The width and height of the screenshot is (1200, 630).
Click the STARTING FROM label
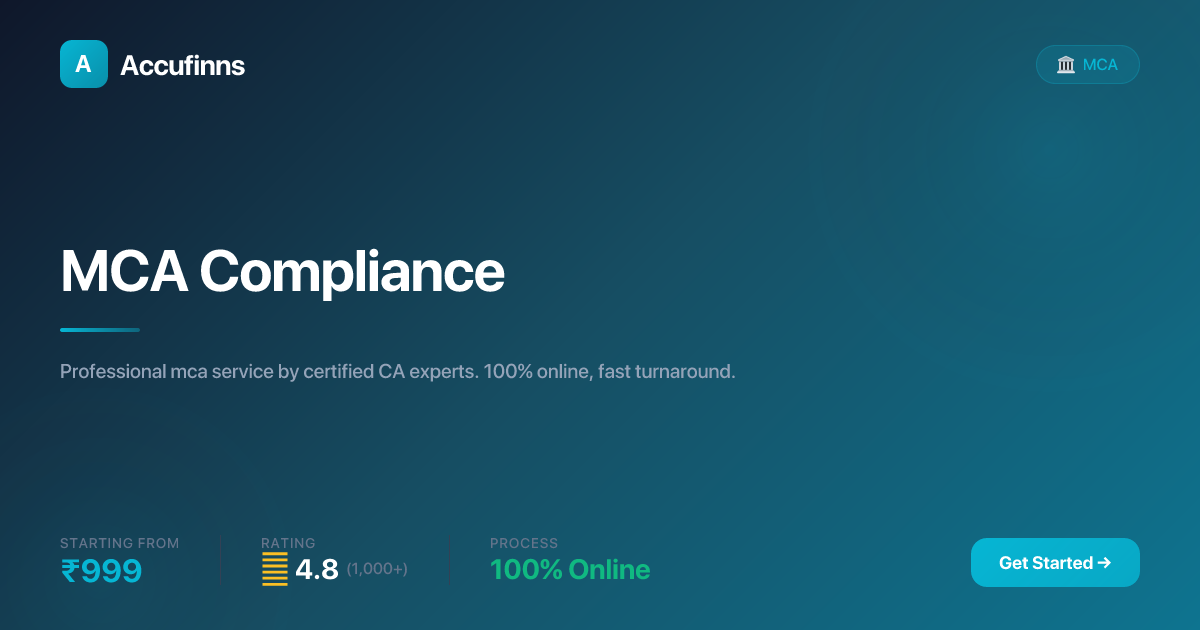coord(120,543)
